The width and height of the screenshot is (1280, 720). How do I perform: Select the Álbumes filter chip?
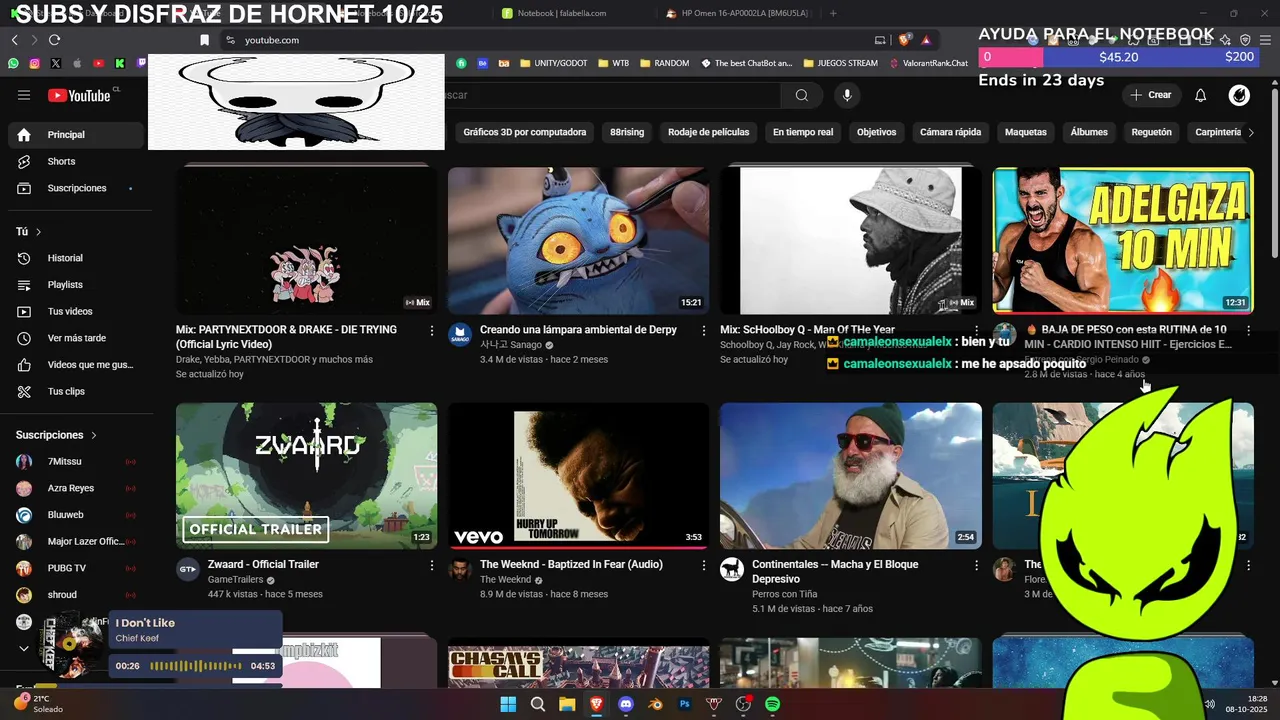click(1089, 132)
